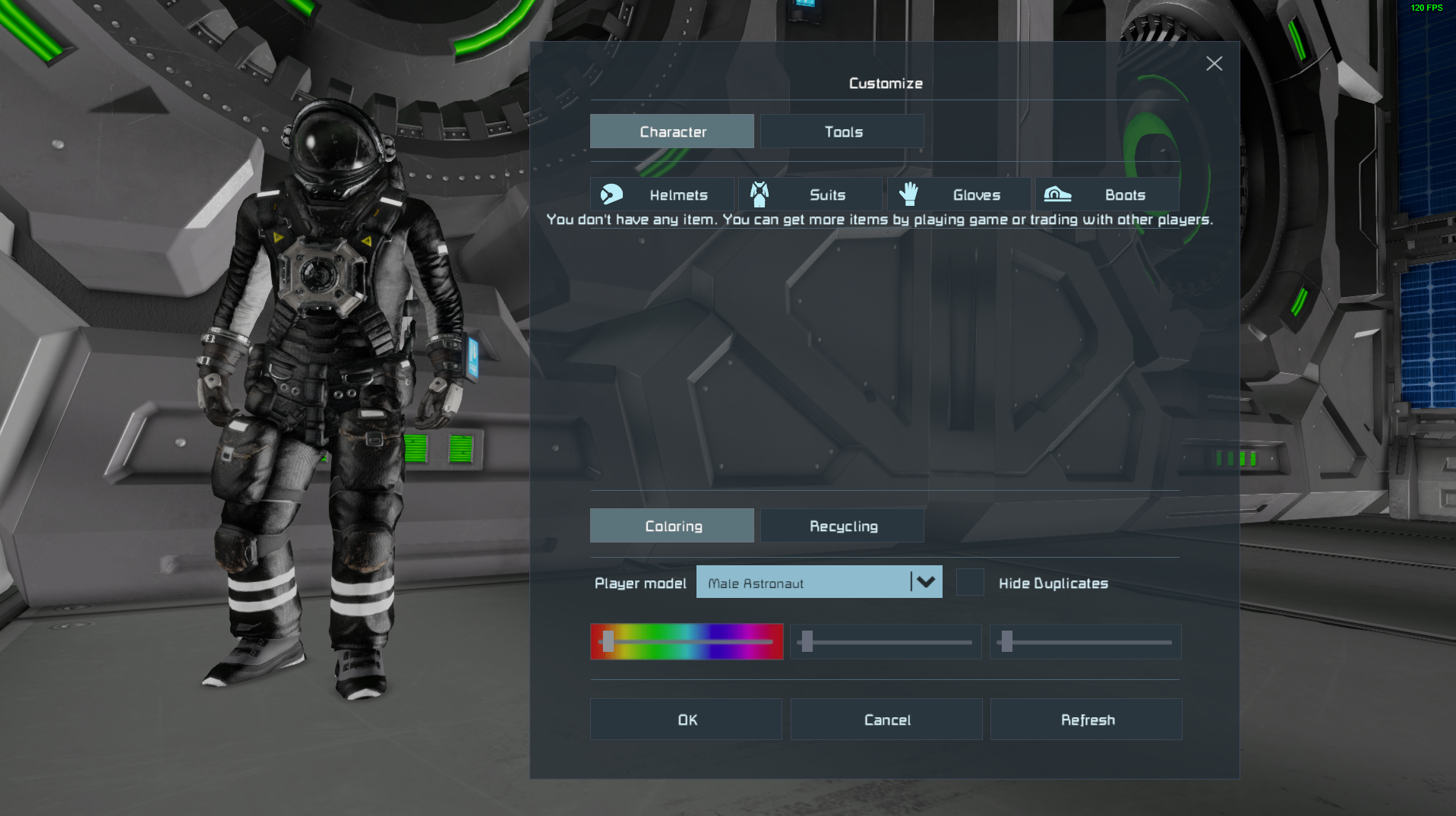
Task: Click the Suits category icon
Action: 760,195
